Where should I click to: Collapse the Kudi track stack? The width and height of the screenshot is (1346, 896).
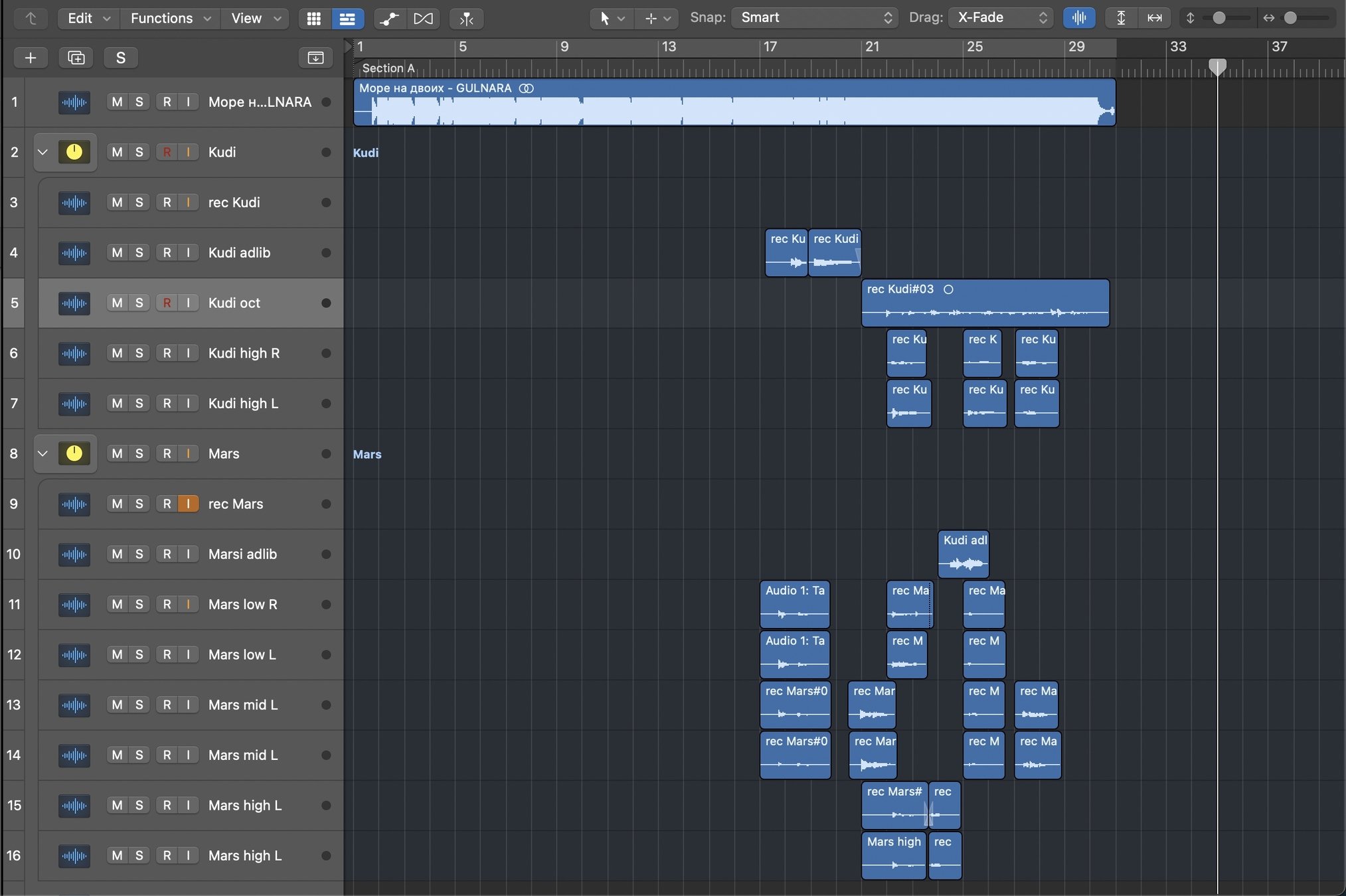tap(42, 152)
